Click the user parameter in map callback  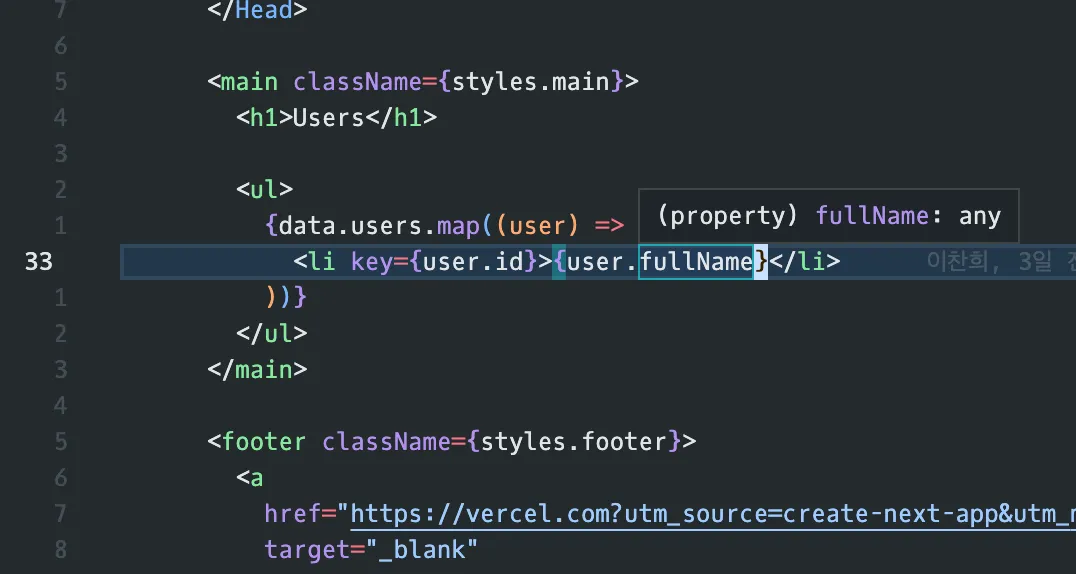[530, 226]
